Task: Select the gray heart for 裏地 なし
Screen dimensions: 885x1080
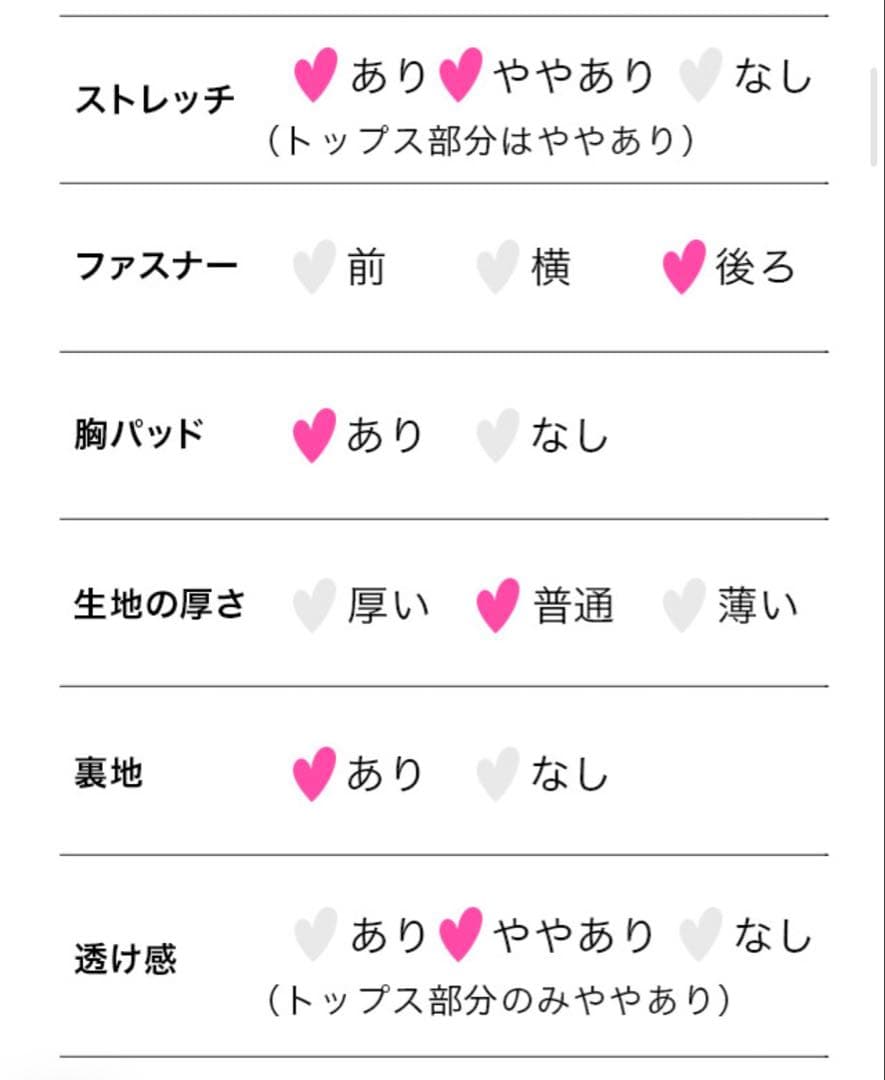Action: (x=497, y=775)
